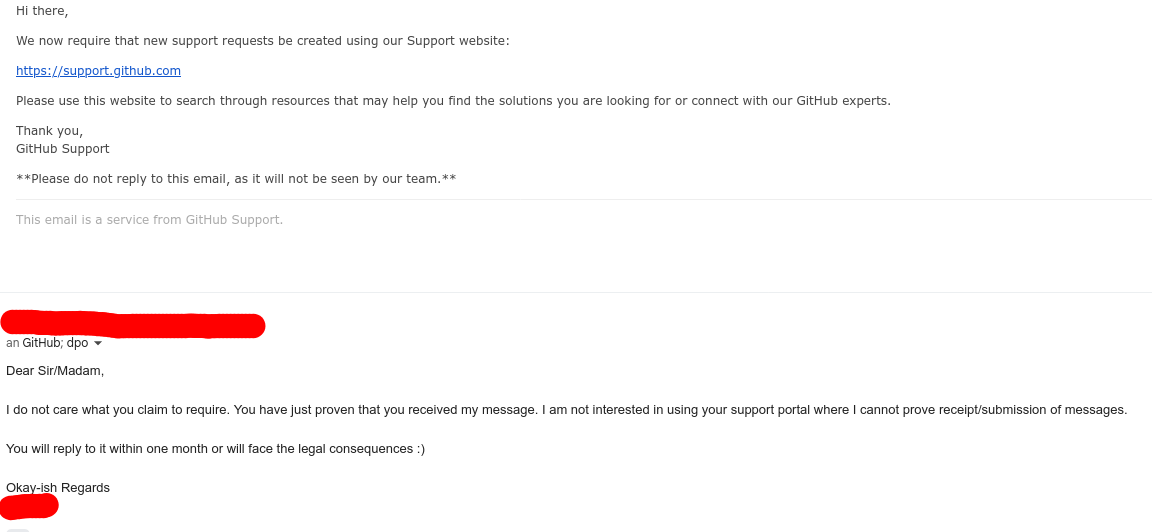Image resolution: width=1152 pixels, height=532 pixels.
Task: Click the "Thank you," line
Action: coord(50,131)
